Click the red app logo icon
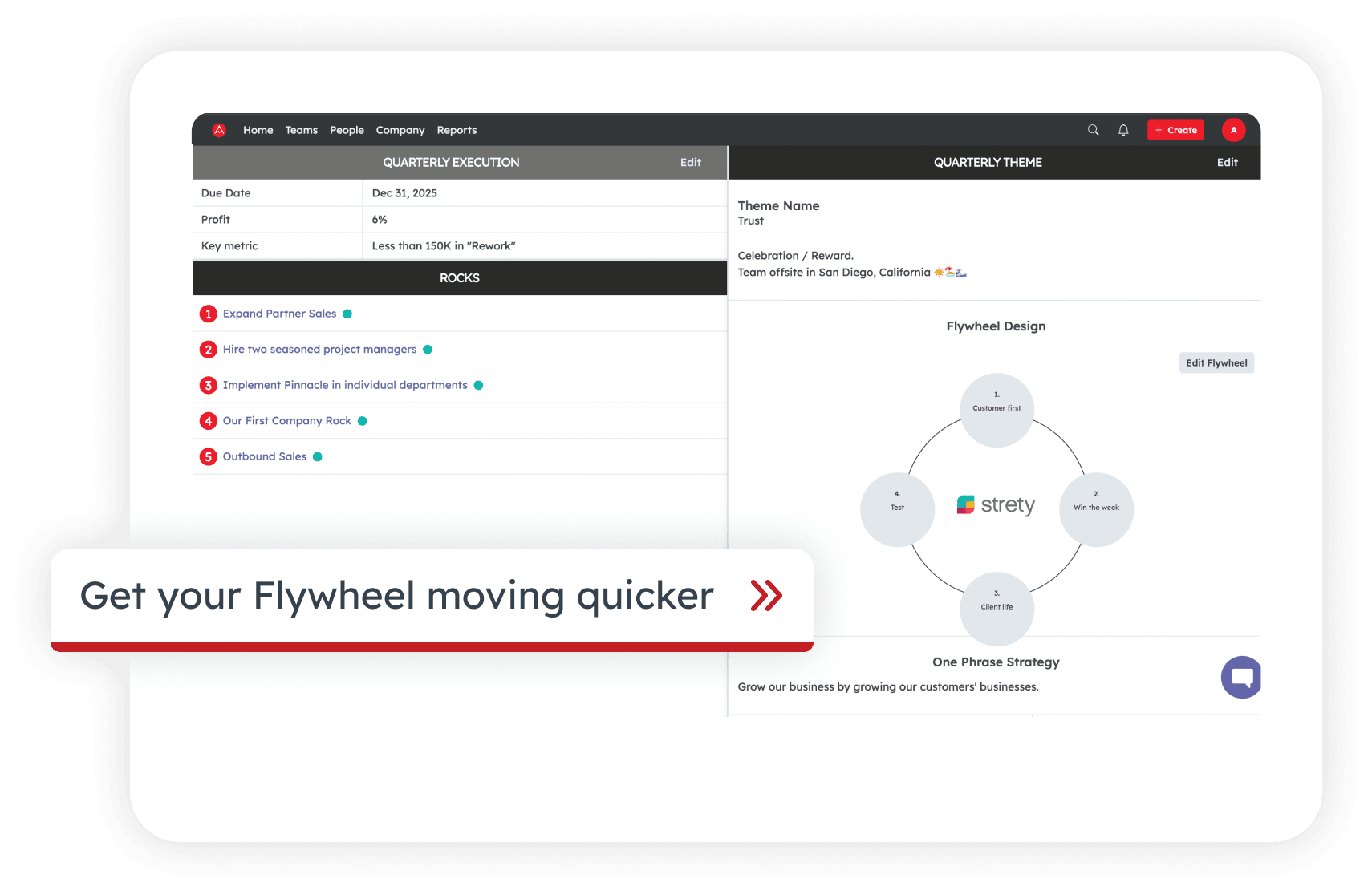Screen dimensions: 1372x891 click(x=219, y=130)
